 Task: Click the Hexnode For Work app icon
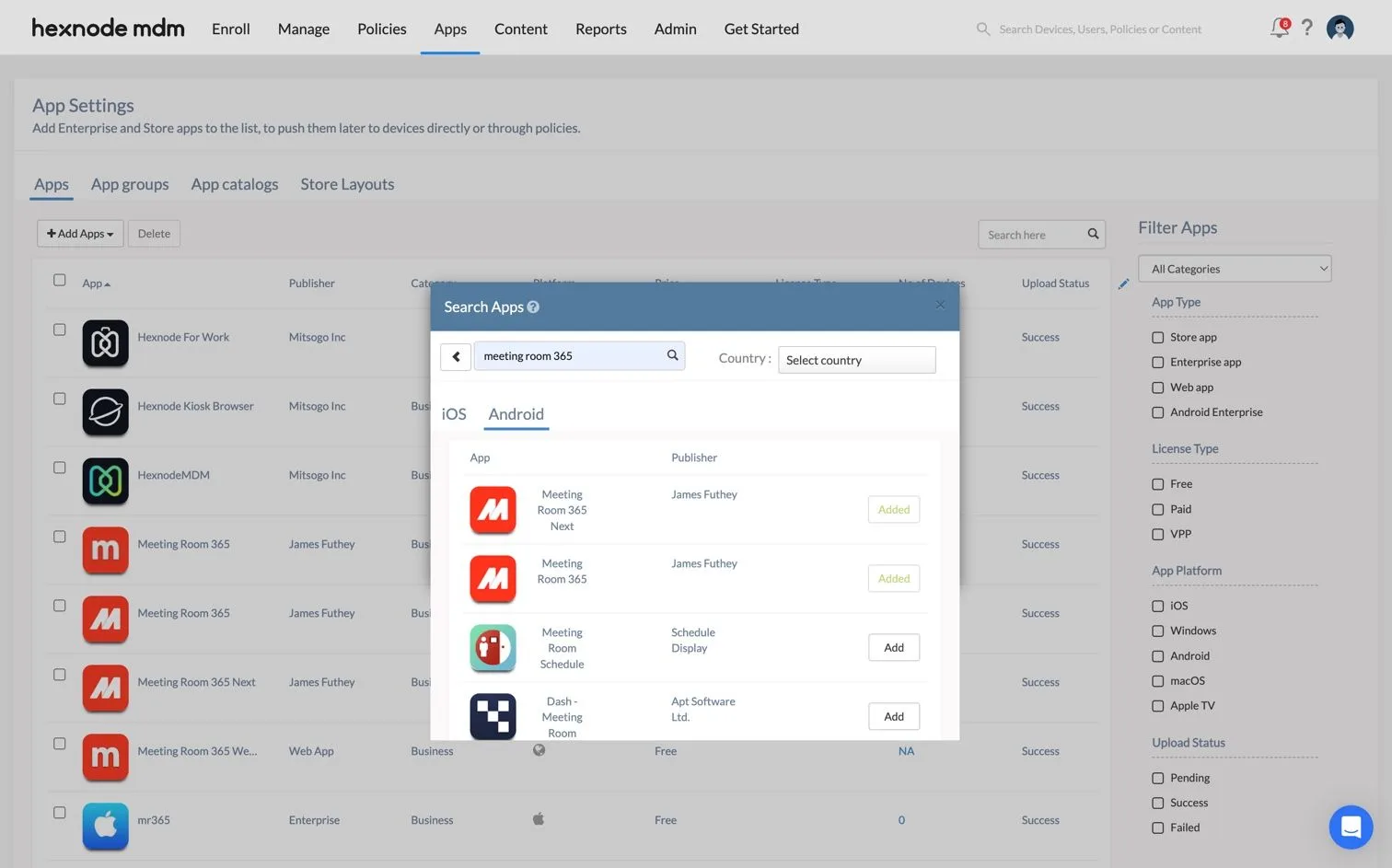105,342
